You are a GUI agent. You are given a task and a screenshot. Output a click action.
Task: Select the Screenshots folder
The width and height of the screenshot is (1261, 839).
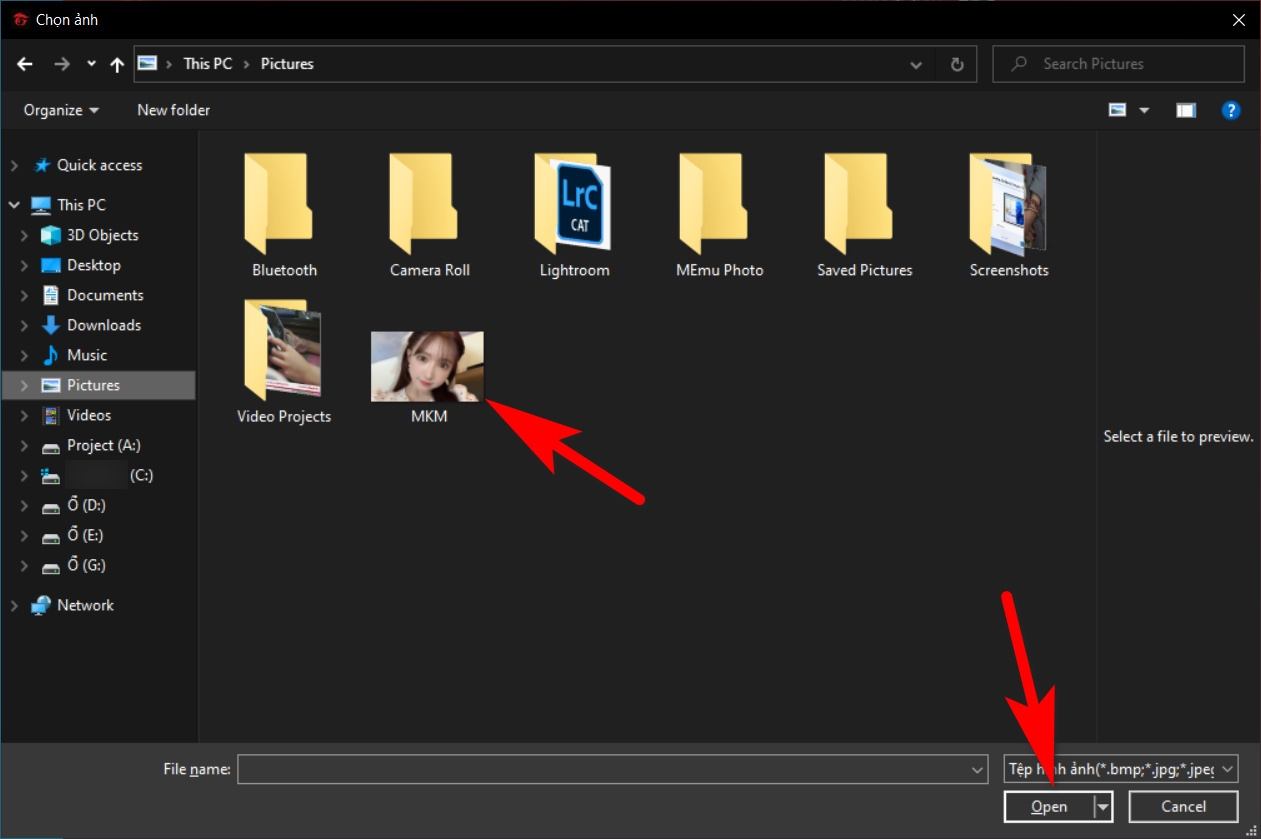[x=1009, y=215]
